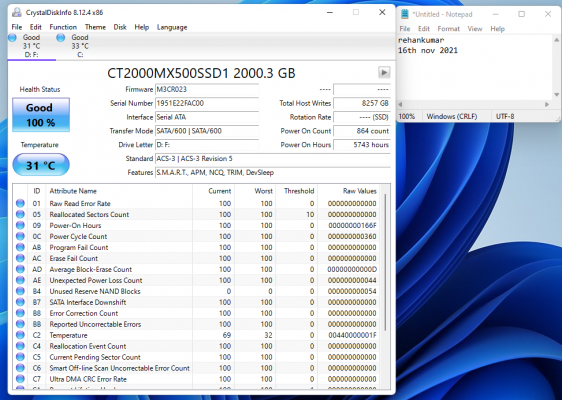Image resolution: width=562 pixels, height=400 pixels.
Task: Click status orb for Power-On Hours
Action: (x=20, y=225)
